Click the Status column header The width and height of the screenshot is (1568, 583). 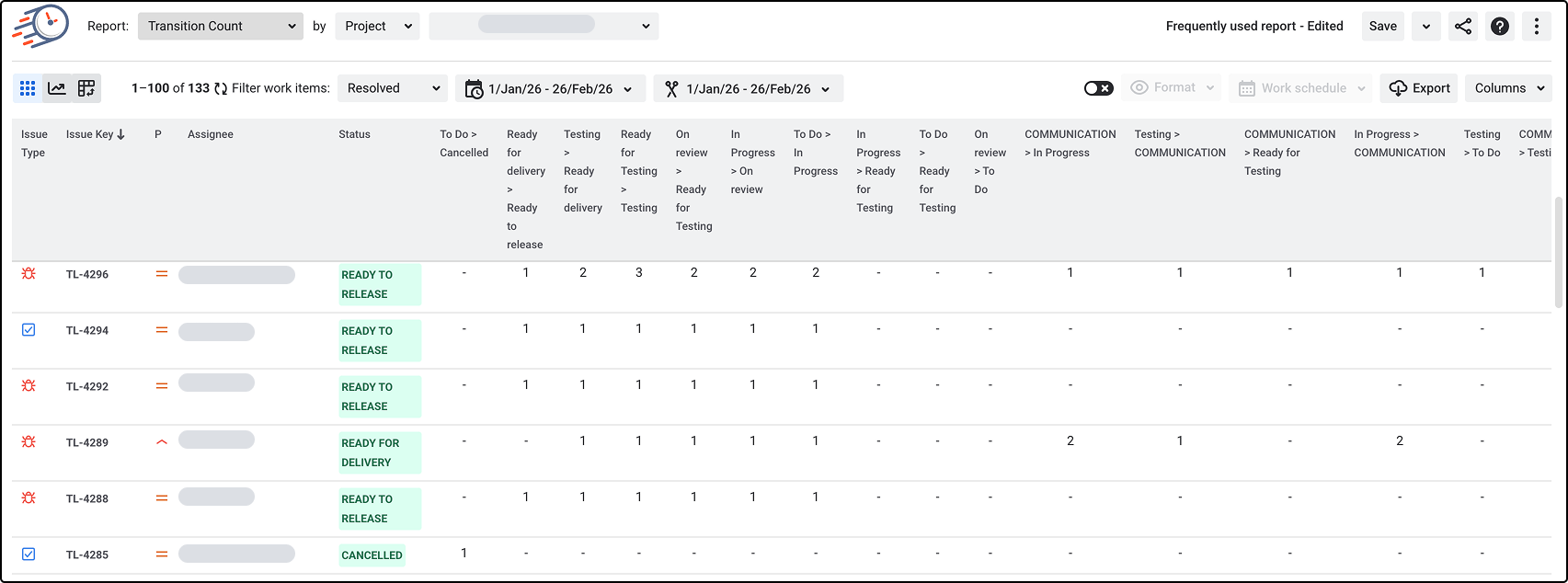click(354, 134)
